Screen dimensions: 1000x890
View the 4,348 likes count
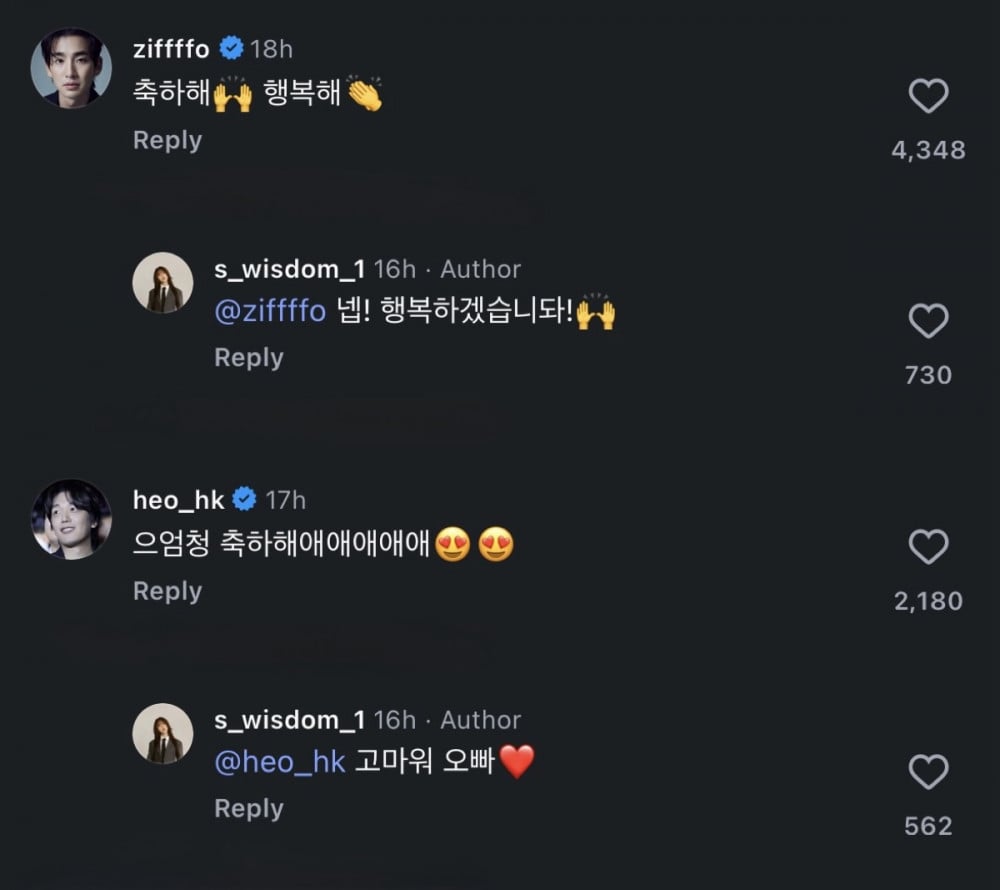[x=928, y=150]
